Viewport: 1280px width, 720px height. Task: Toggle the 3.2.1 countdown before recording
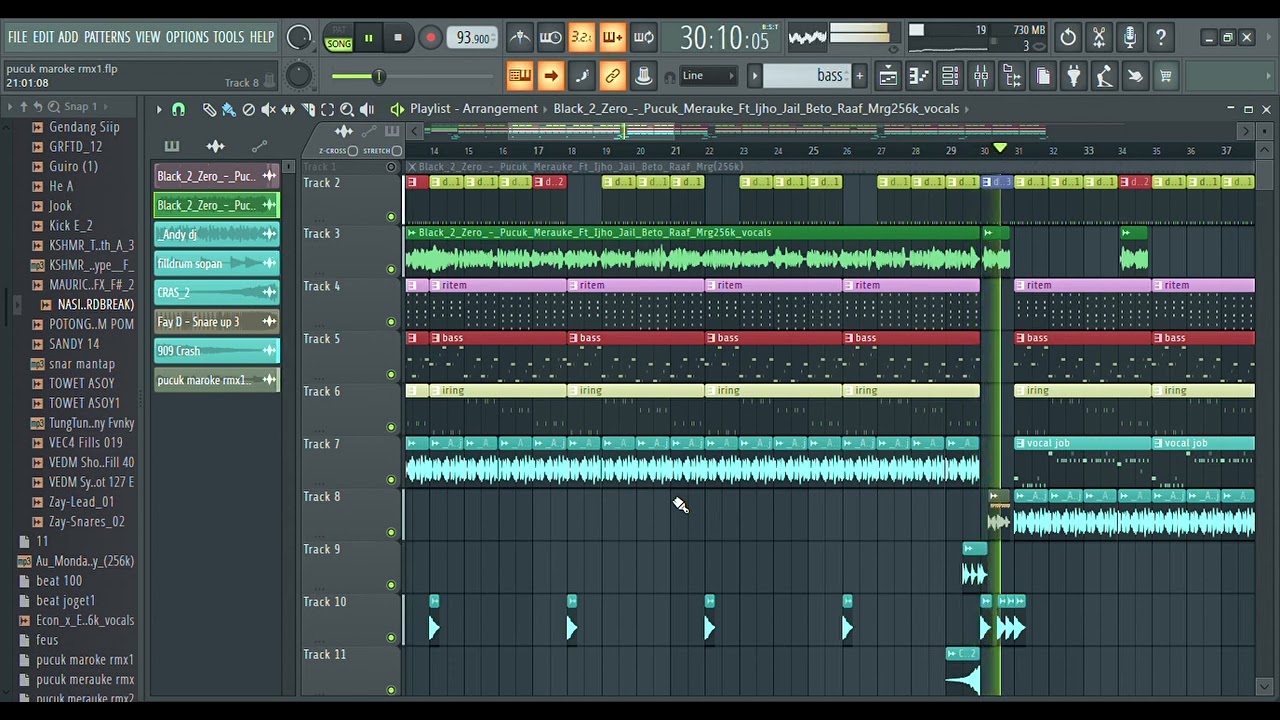582,38
